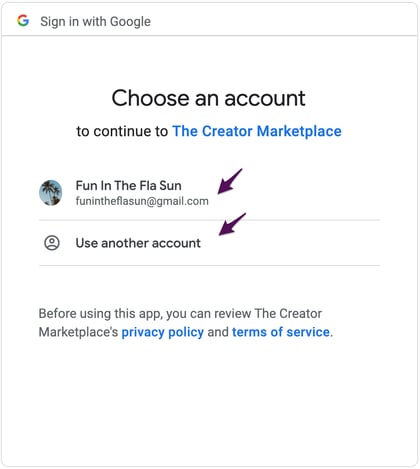
Task: Select the palm tree profile avatar
Action: (50, 193)
